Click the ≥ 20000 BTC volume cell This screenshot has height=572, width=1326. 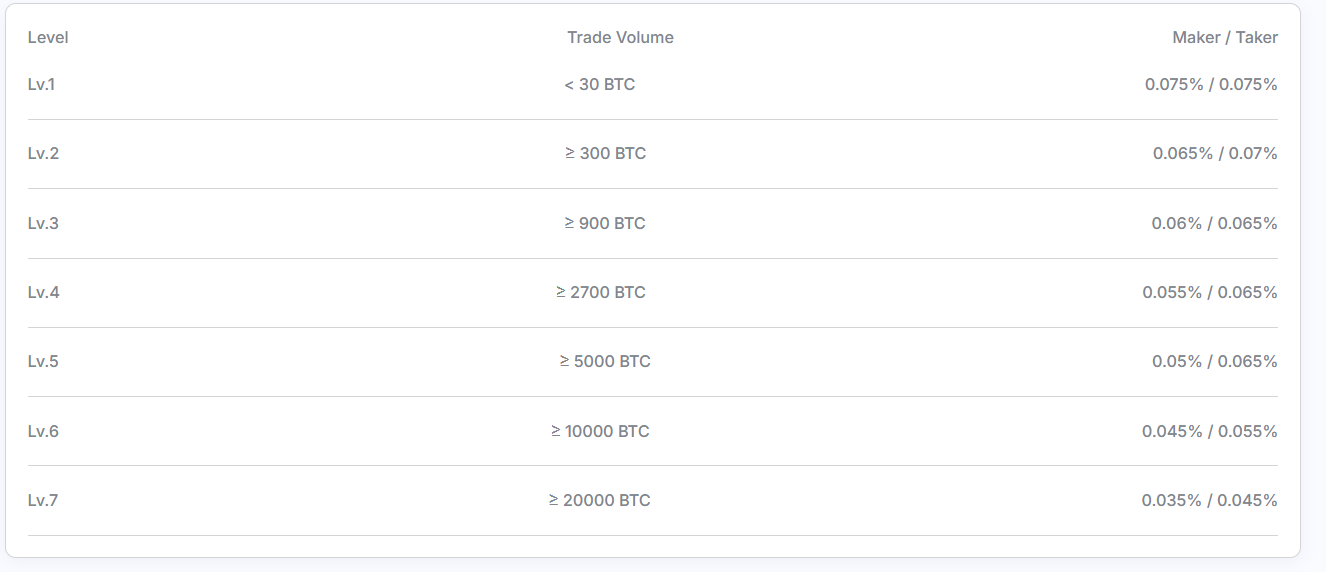click(600, 500)
